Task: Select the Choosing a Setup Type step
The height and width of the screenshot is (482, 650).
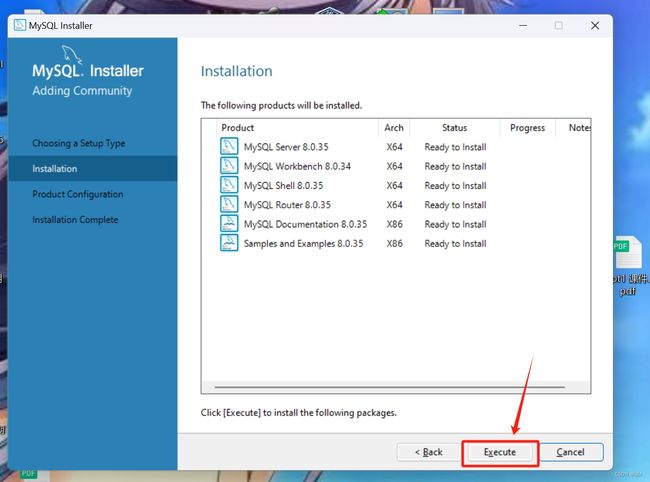Action: pyautogui.click(x=79, y=143)
